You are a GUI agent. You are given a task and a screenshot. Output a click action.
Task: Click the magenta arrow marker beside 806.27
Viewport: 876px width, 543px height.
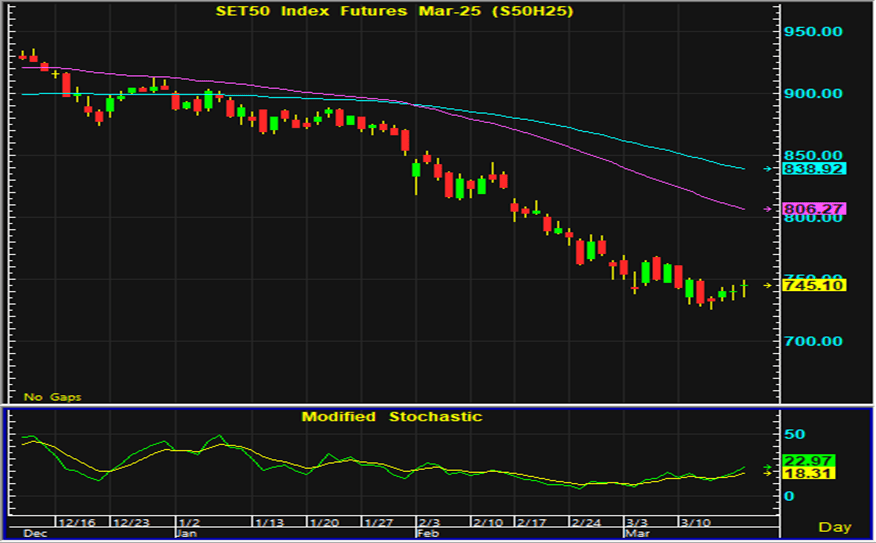pos(768,209)
